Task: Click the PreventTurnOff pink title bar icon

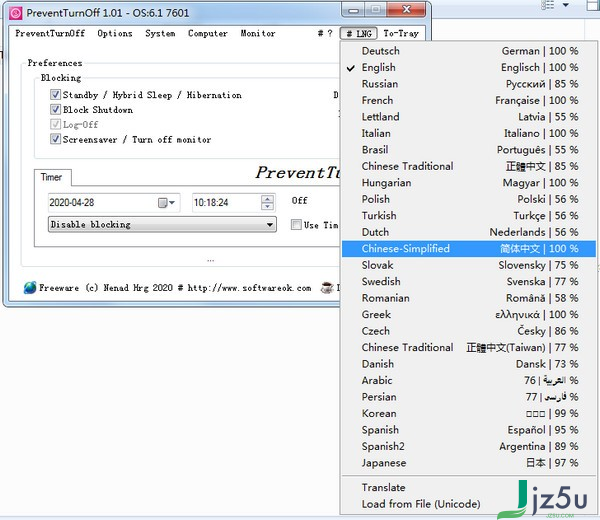Action: [x=16, y=13]
